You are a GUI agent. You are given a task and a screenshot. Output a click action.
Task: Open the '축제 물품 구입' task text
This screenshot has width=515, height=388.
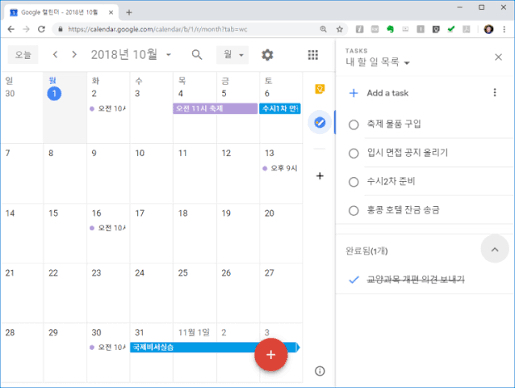(x=394, y=124)
